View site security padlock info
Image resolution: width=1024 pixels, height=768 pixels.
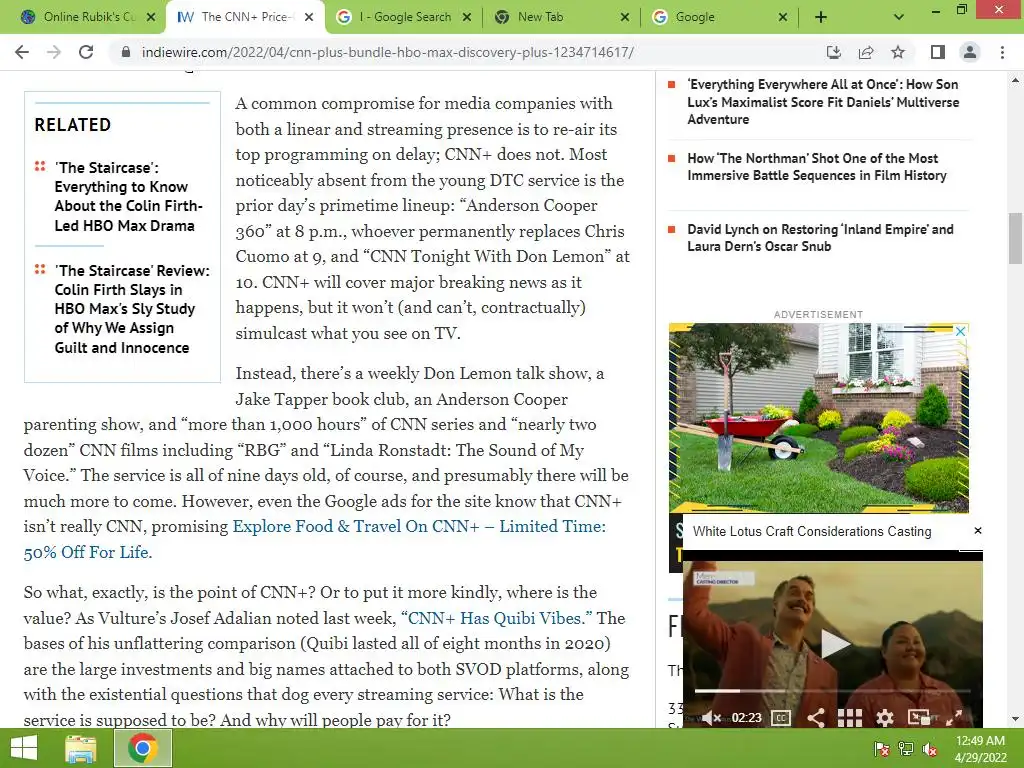point(126,52)
